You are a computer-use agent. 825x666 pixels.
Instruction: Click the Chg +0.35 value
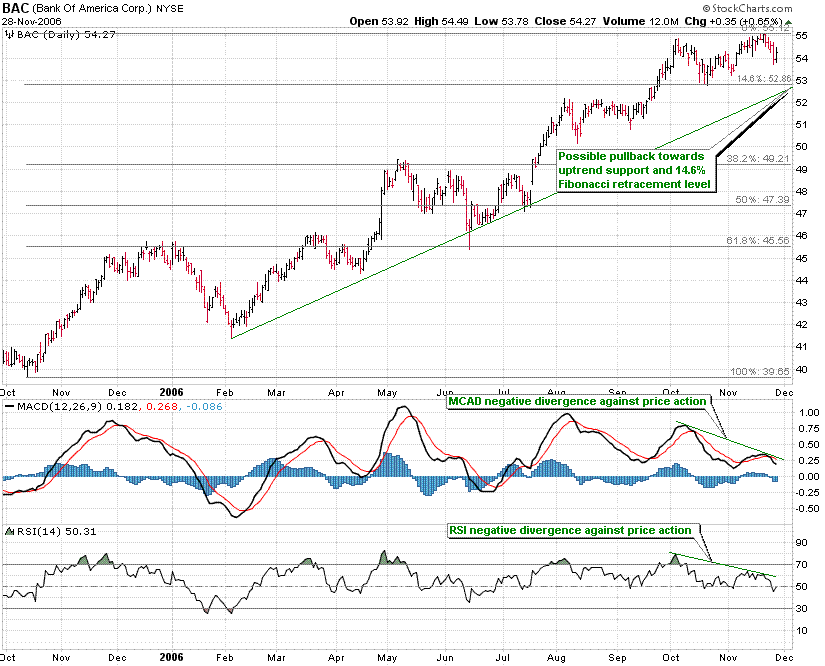[x=710, y=22]
